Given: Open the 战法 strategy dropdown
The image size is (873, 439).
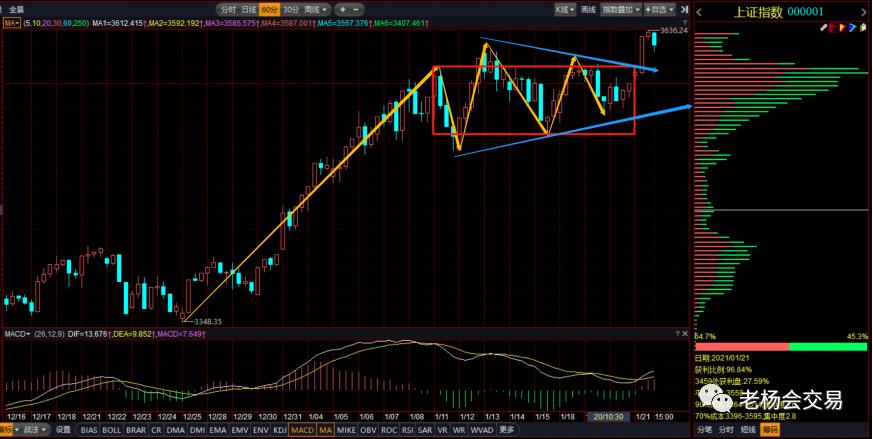Looking at the screenshot, I should [x=35, y=430].
